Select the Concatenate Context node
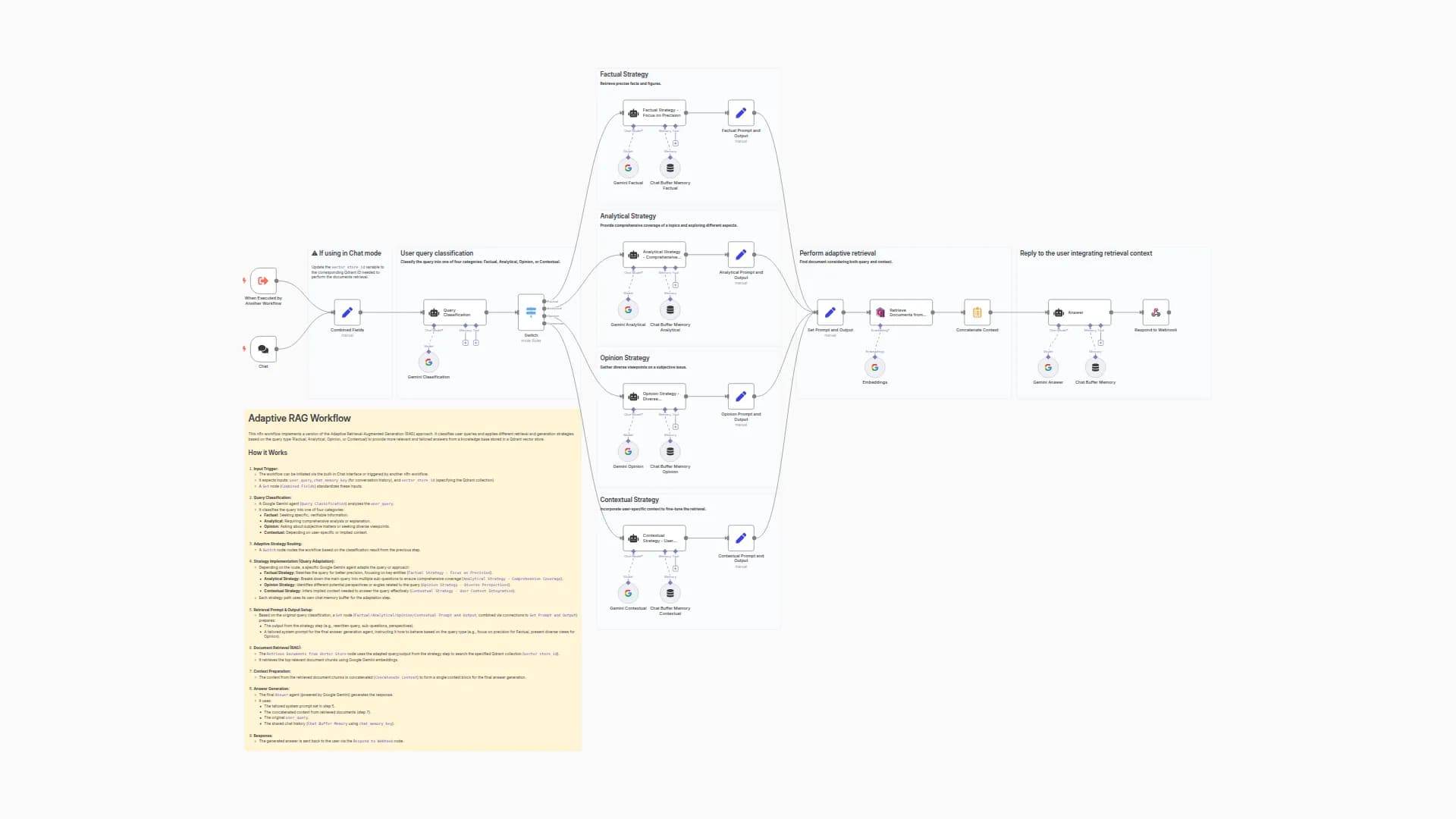Image resolution: width=1456 pixels, height=819 pixels. point(977,312)
